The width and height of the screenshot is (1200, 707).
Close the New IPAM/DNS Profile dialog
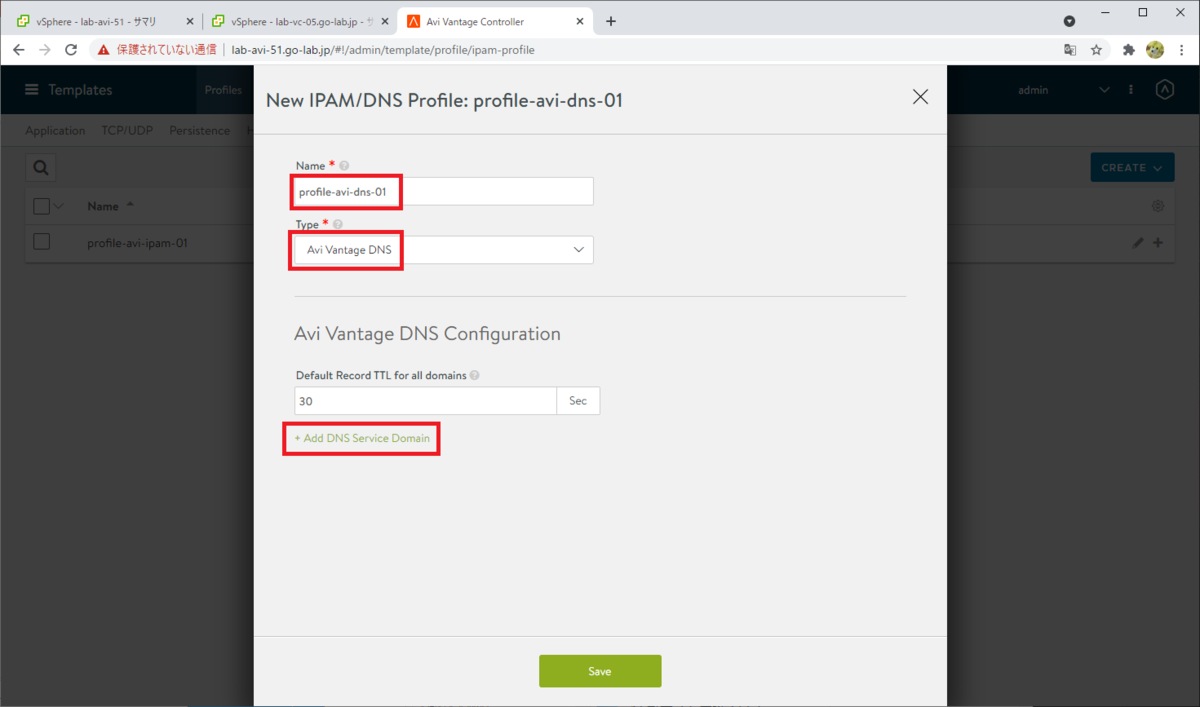click(920, 97)
